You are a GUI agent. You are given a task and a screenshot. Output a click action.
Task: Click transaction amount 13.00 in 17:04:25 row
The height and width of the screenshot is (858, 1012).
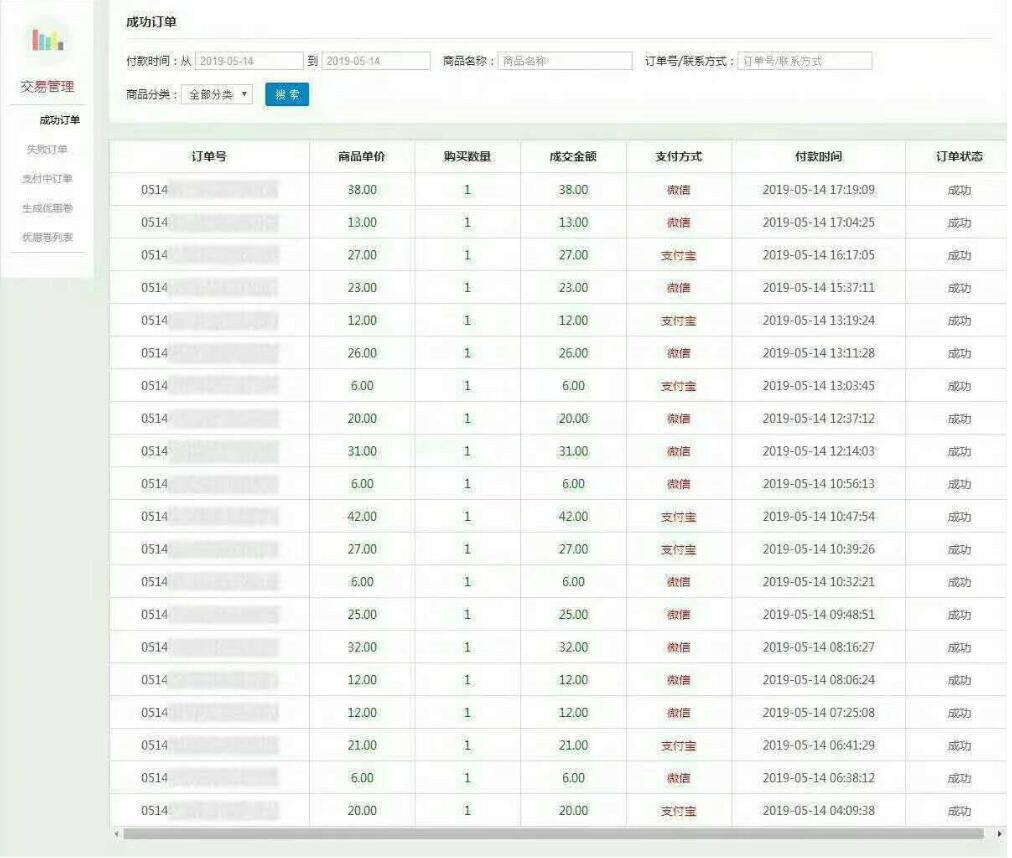[x=573, y=222]
